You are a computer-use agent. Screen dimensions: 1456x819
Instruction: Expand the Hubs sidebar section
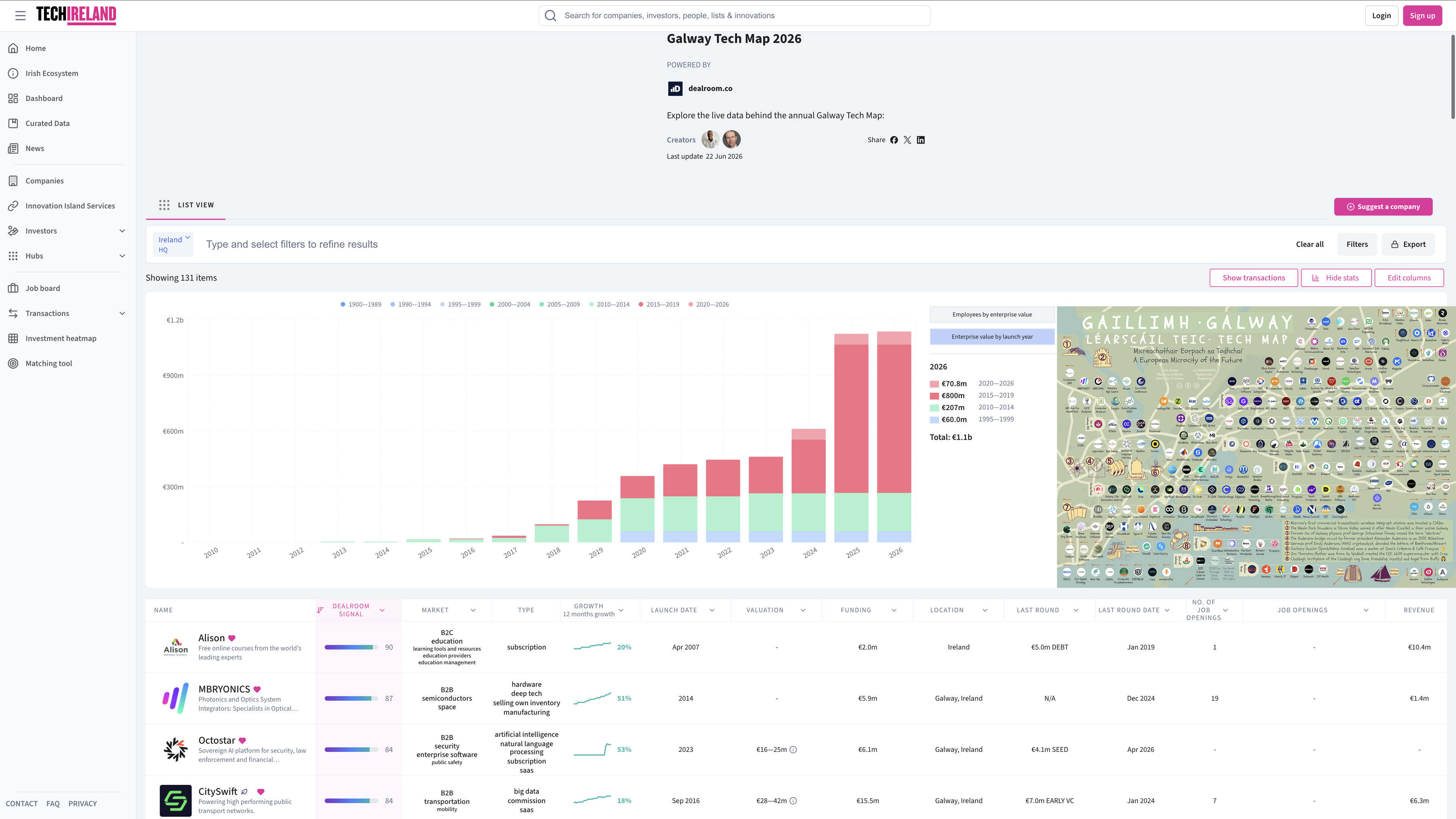122,256
